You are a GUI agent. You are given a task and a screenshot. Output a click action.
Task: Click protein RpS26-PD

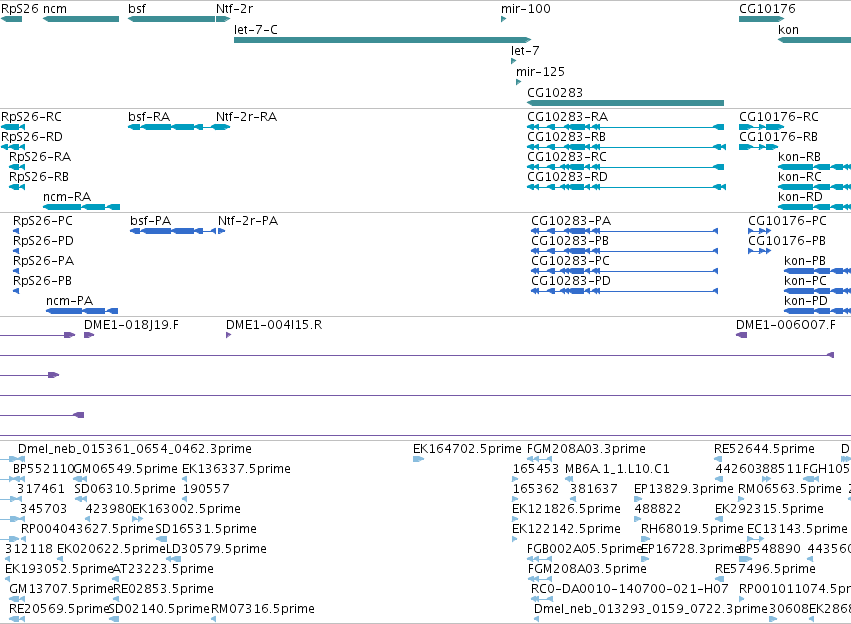[x=43, y=241]
